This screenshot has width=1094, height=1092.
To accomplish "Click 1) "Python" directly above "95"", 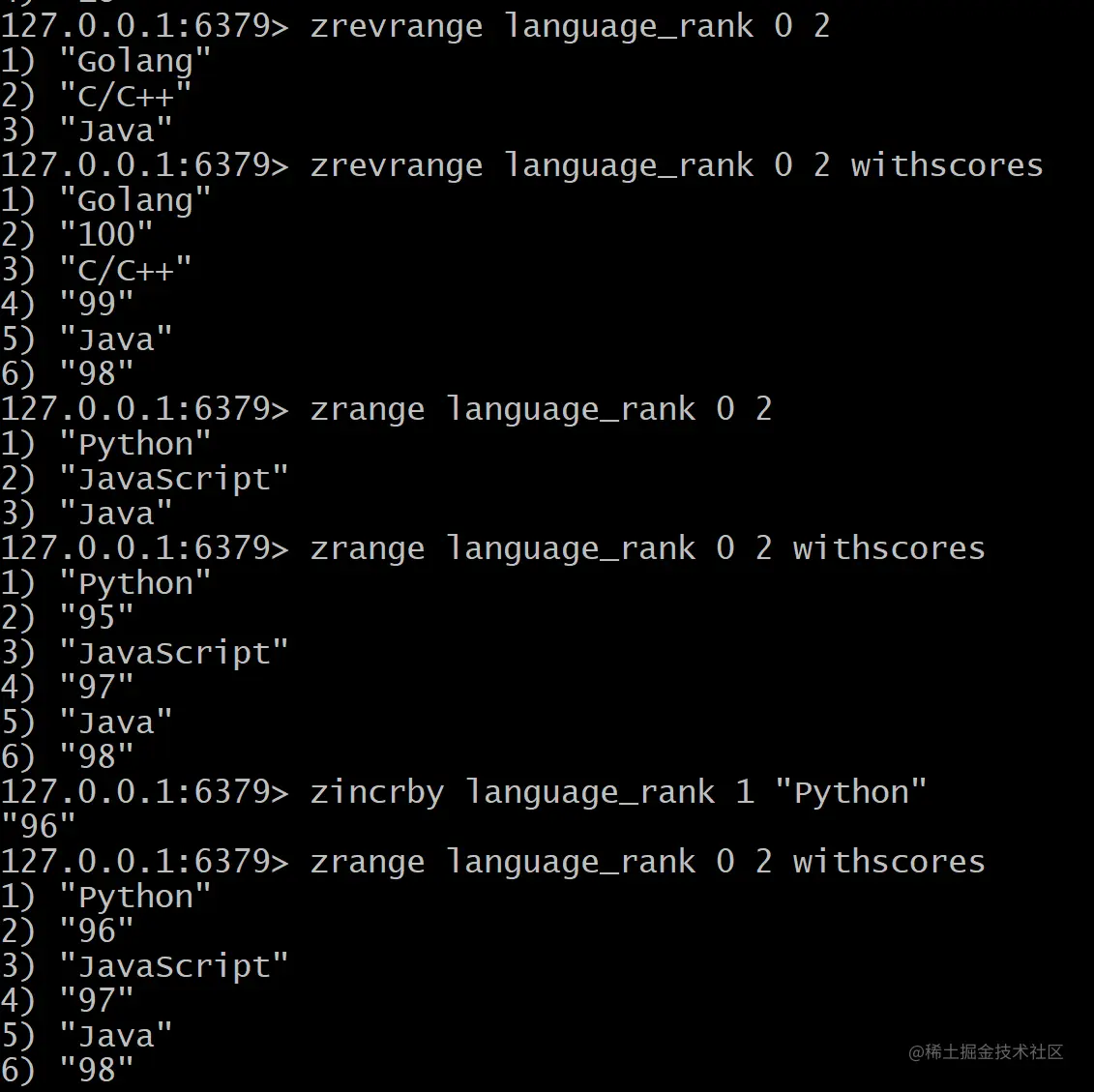I will point(105,582).
